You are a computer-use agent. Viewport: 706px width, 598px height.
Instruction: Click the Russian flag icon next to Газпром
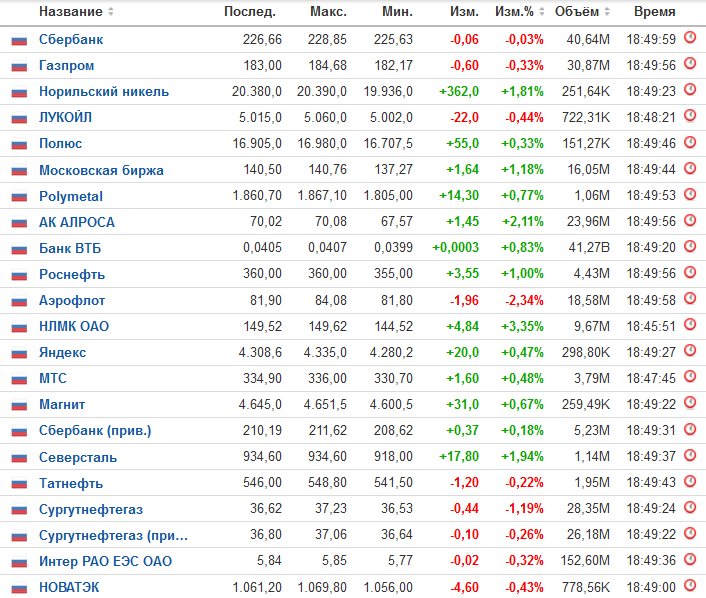19,67
